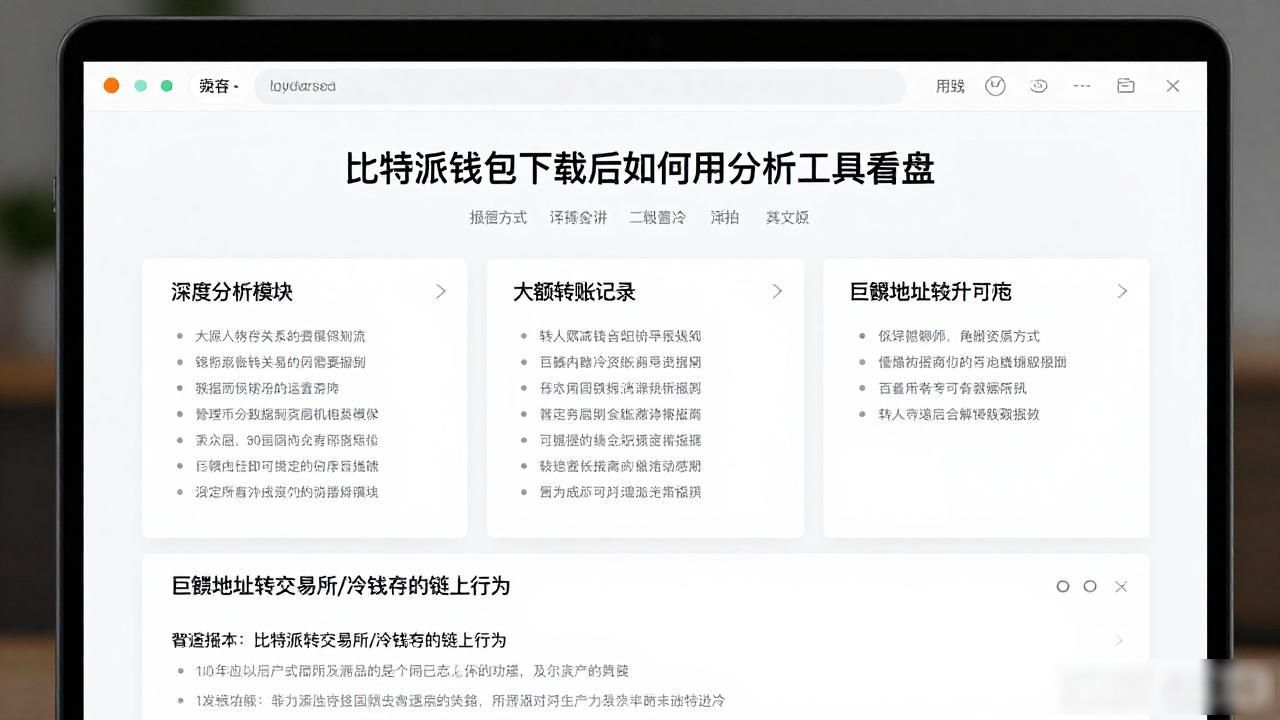Expand the 深度分析模块 card chevron
Screen dimensions: 1280x720
coord(441,291)
